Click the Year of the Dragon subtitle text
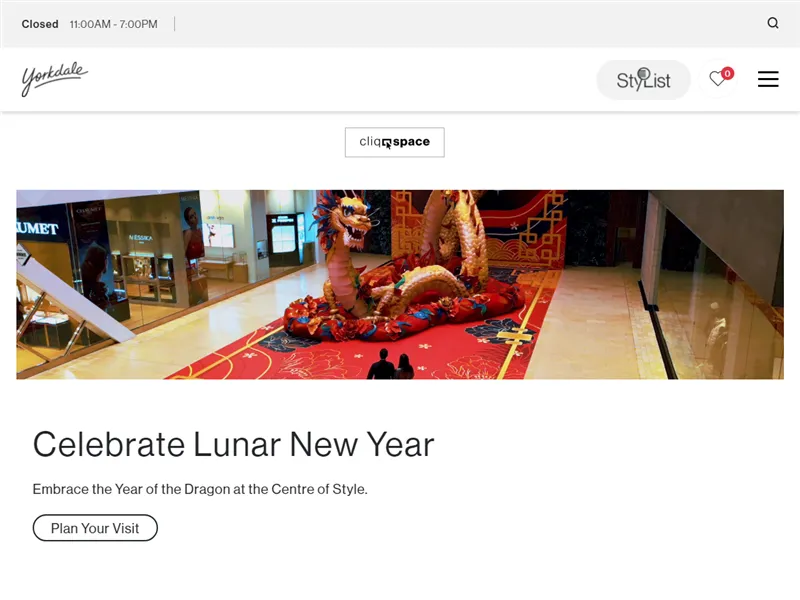The width and height of the screenshot is (800, 600). point(200,489)
